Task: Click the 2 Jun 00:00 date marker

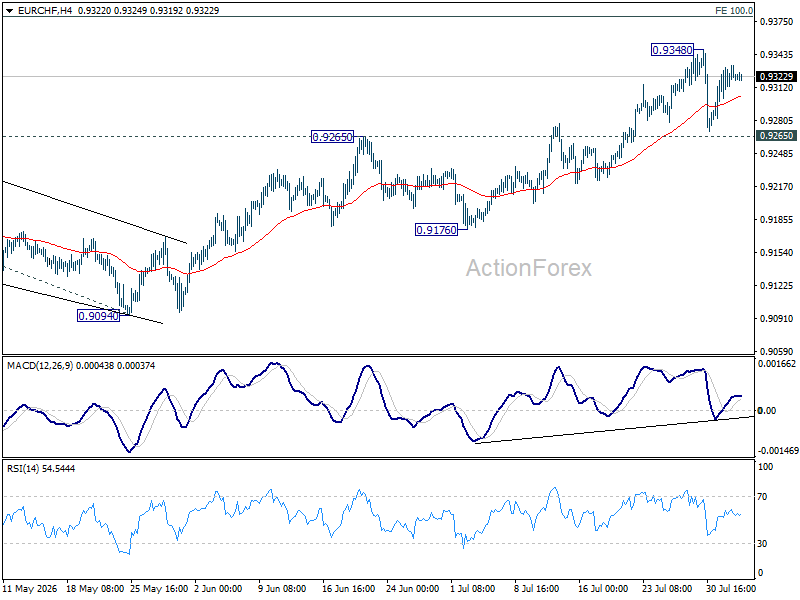Action: (218, 589)
